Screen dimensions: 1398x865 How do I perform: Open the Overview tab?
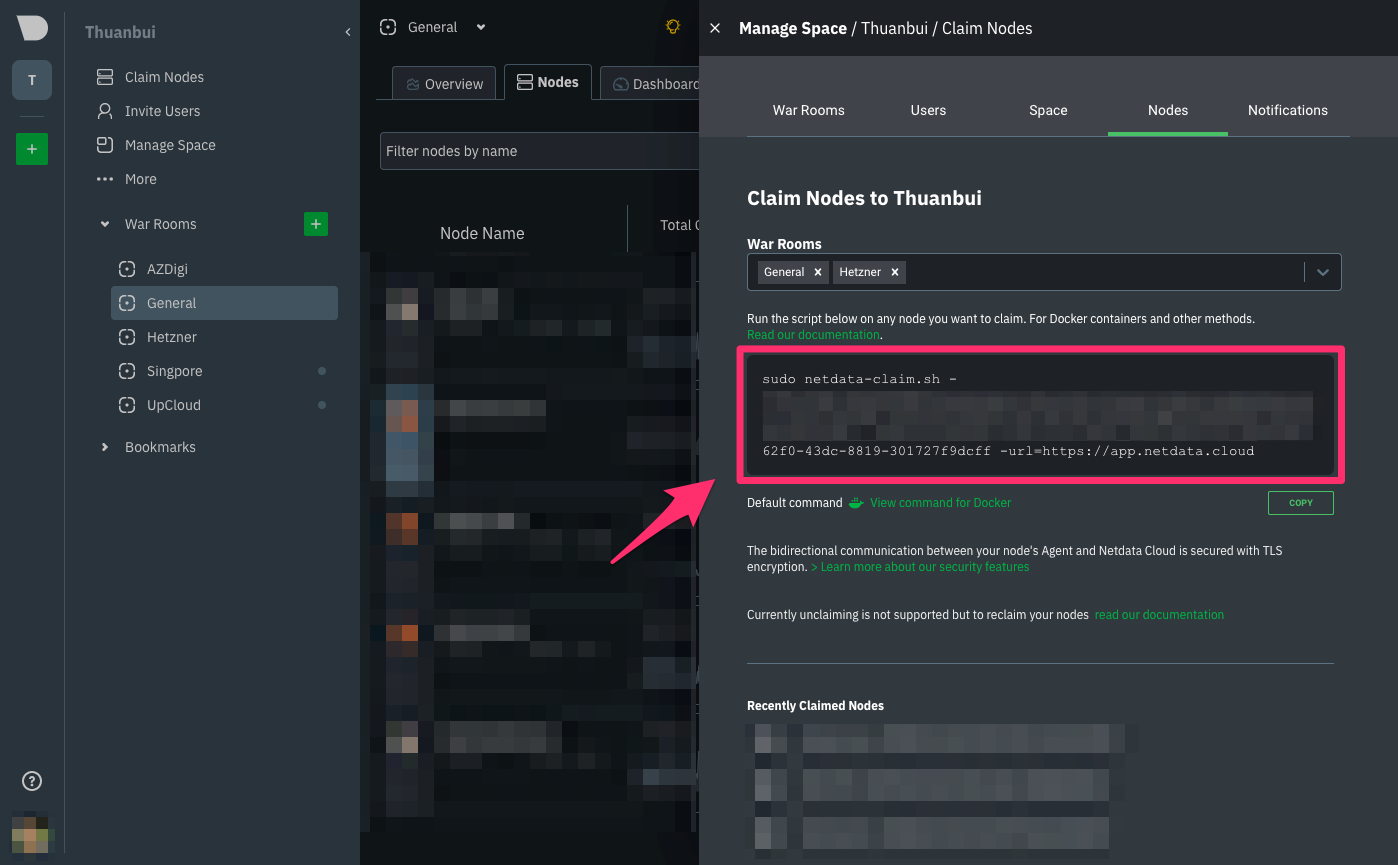[444, 84]
